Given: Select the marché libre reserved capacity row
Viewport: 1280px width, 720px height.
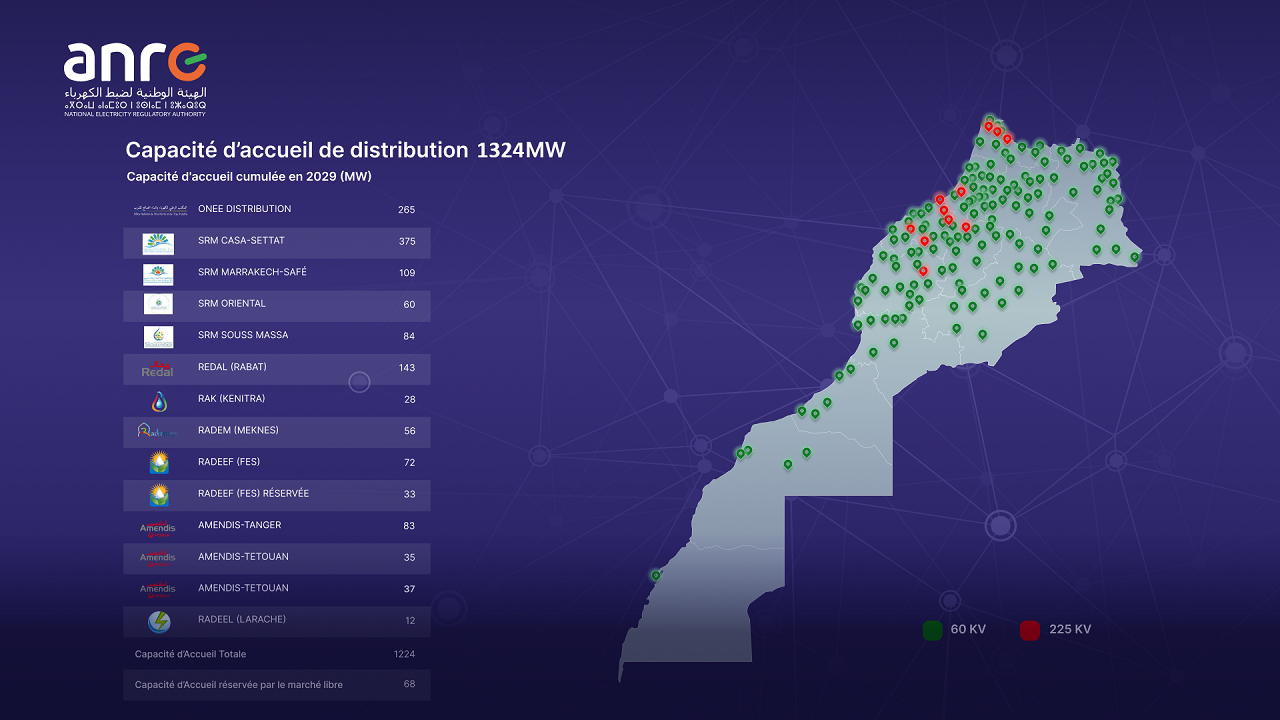Looking at the screenshot, I should [276, 685].
